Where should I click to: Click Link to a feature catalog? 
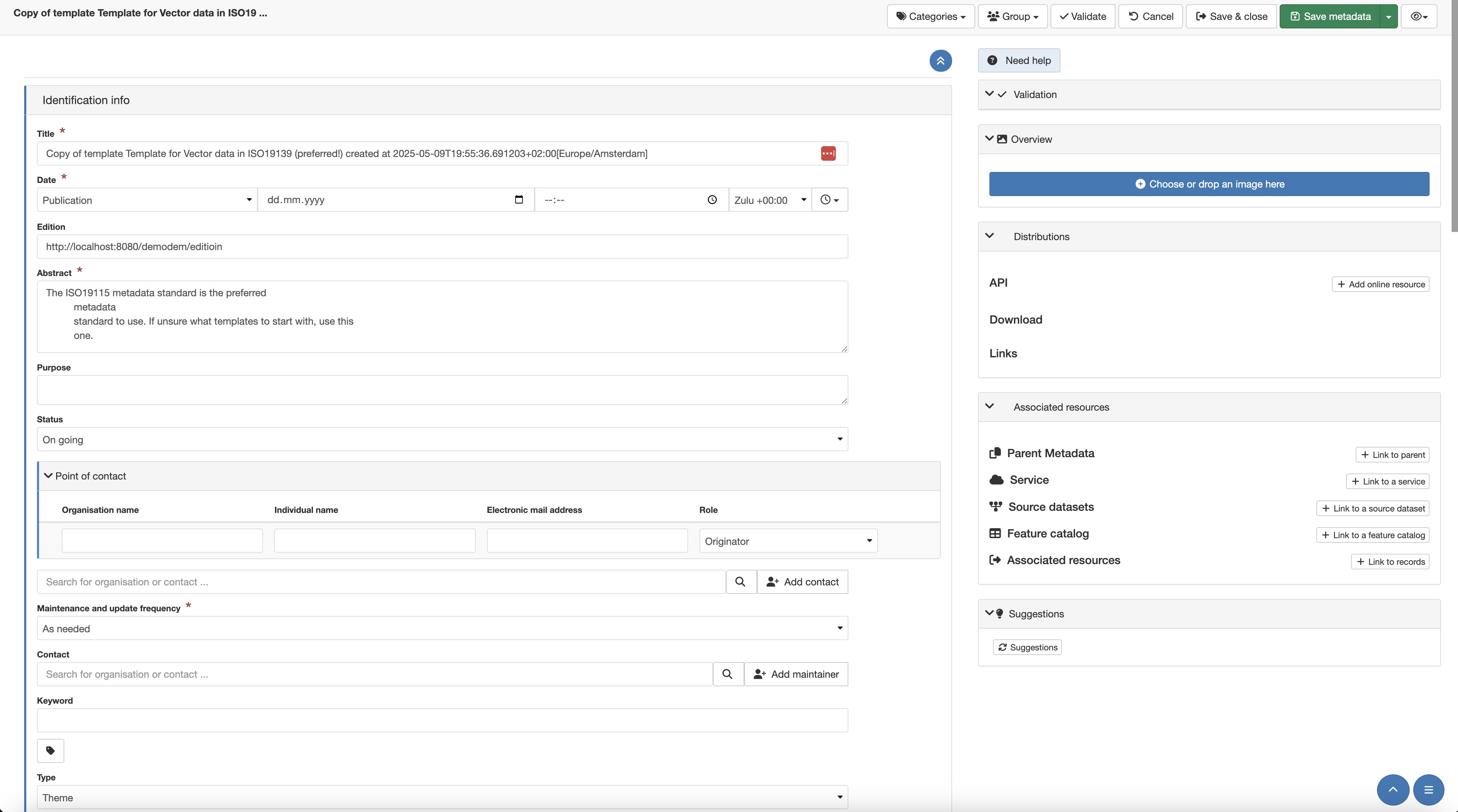pos(1372,535)
